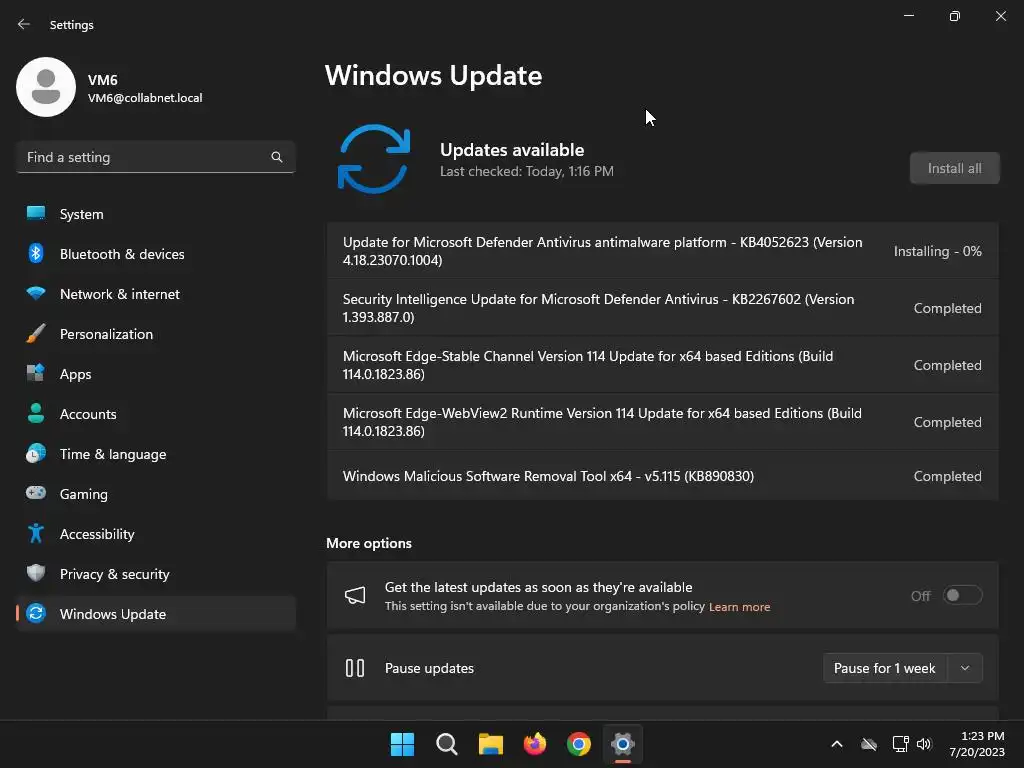Launch Google Chrome from the taskbar
Viewport: 1024px width, 768px height.
pos(579,744)
